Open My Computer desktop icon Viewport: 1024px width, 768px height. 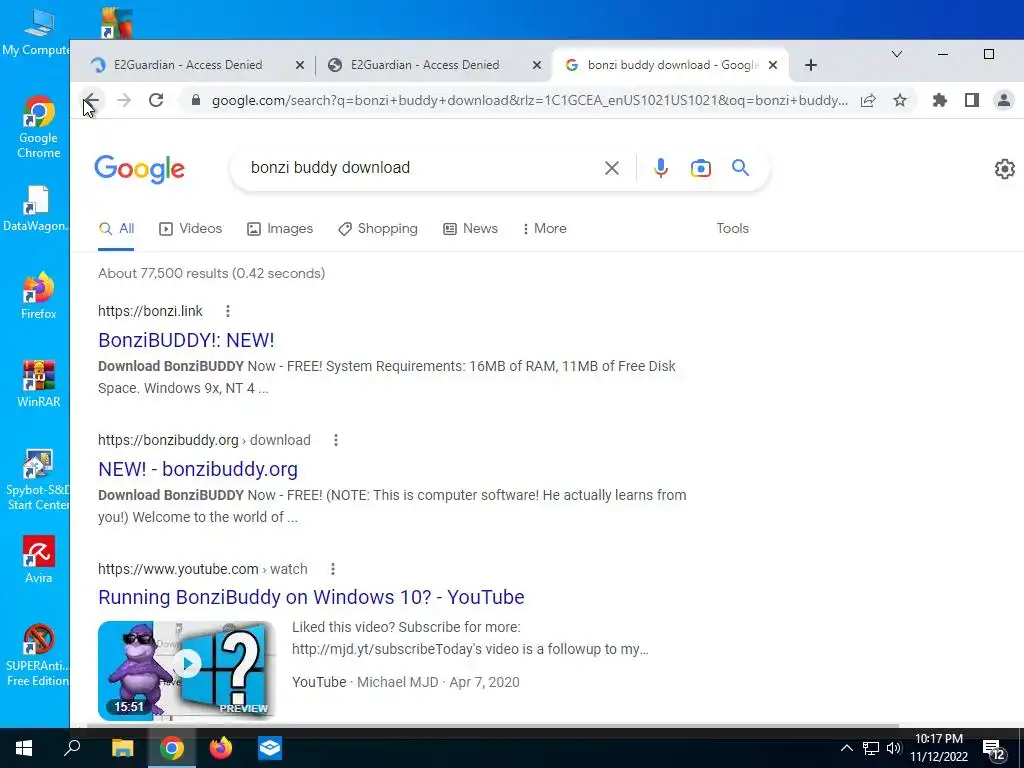click(x=35, y=32)
